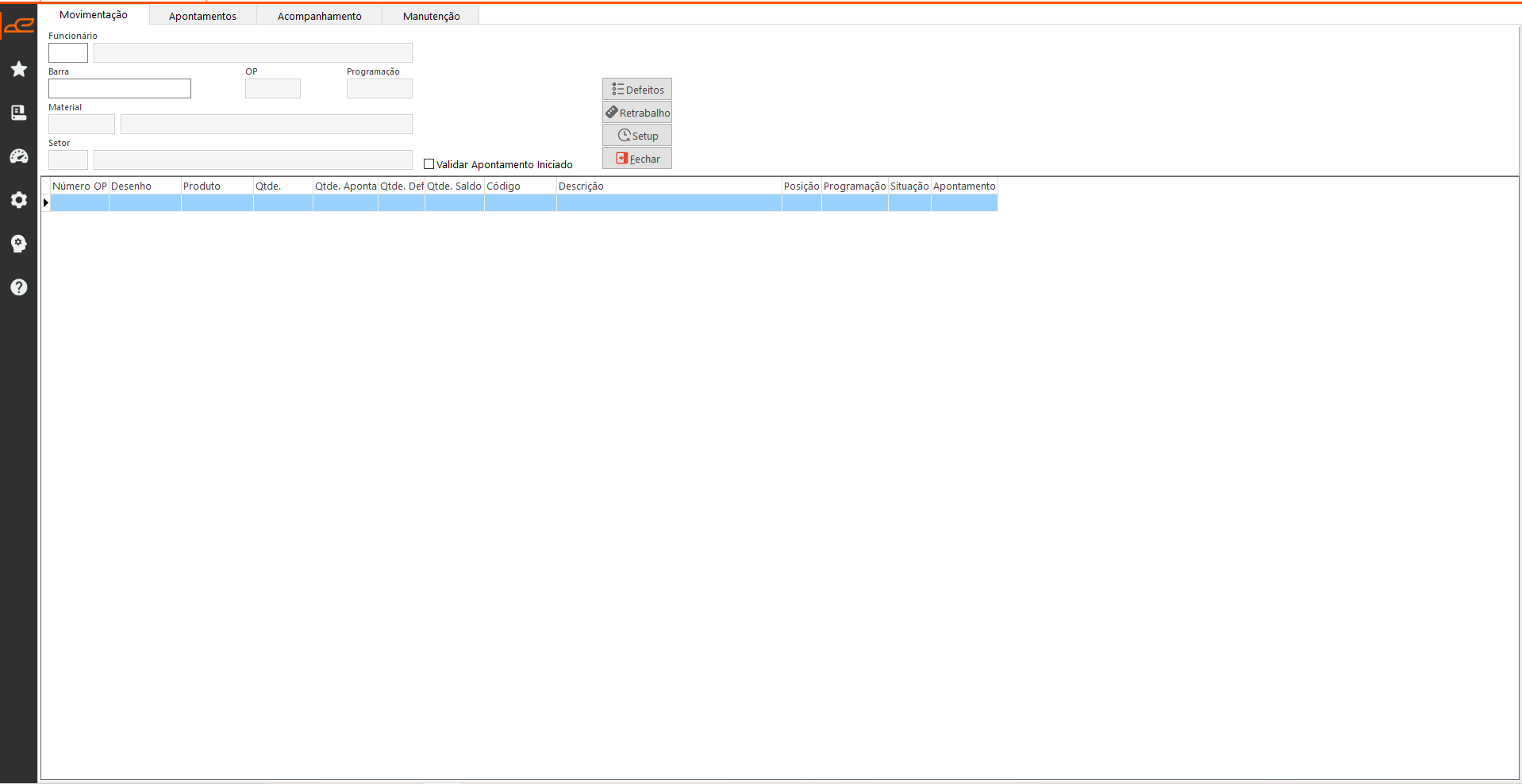
Task: Enable Validar Apontamento Iniciado checkbox
Action: pyautogui.click(x=429, y=164)
